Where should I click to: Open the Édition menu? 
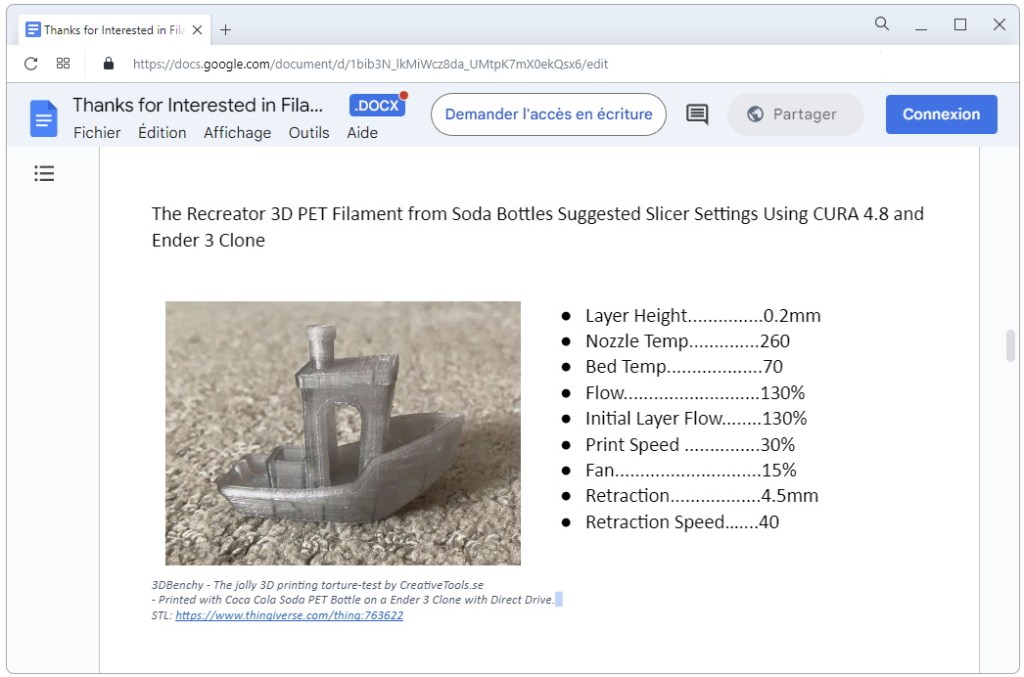(162, 133)
